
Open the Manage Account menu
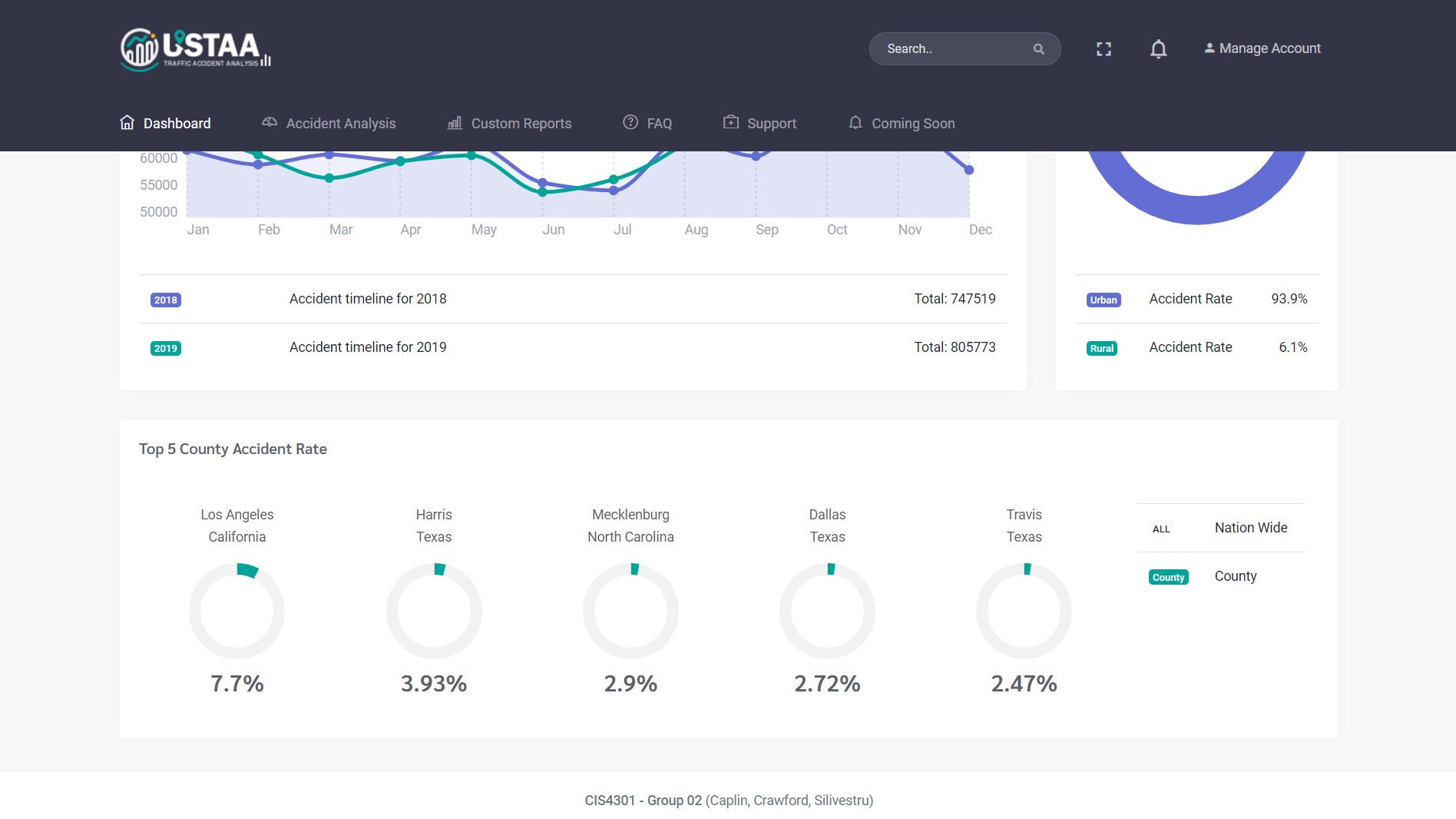coord(1262,48)
